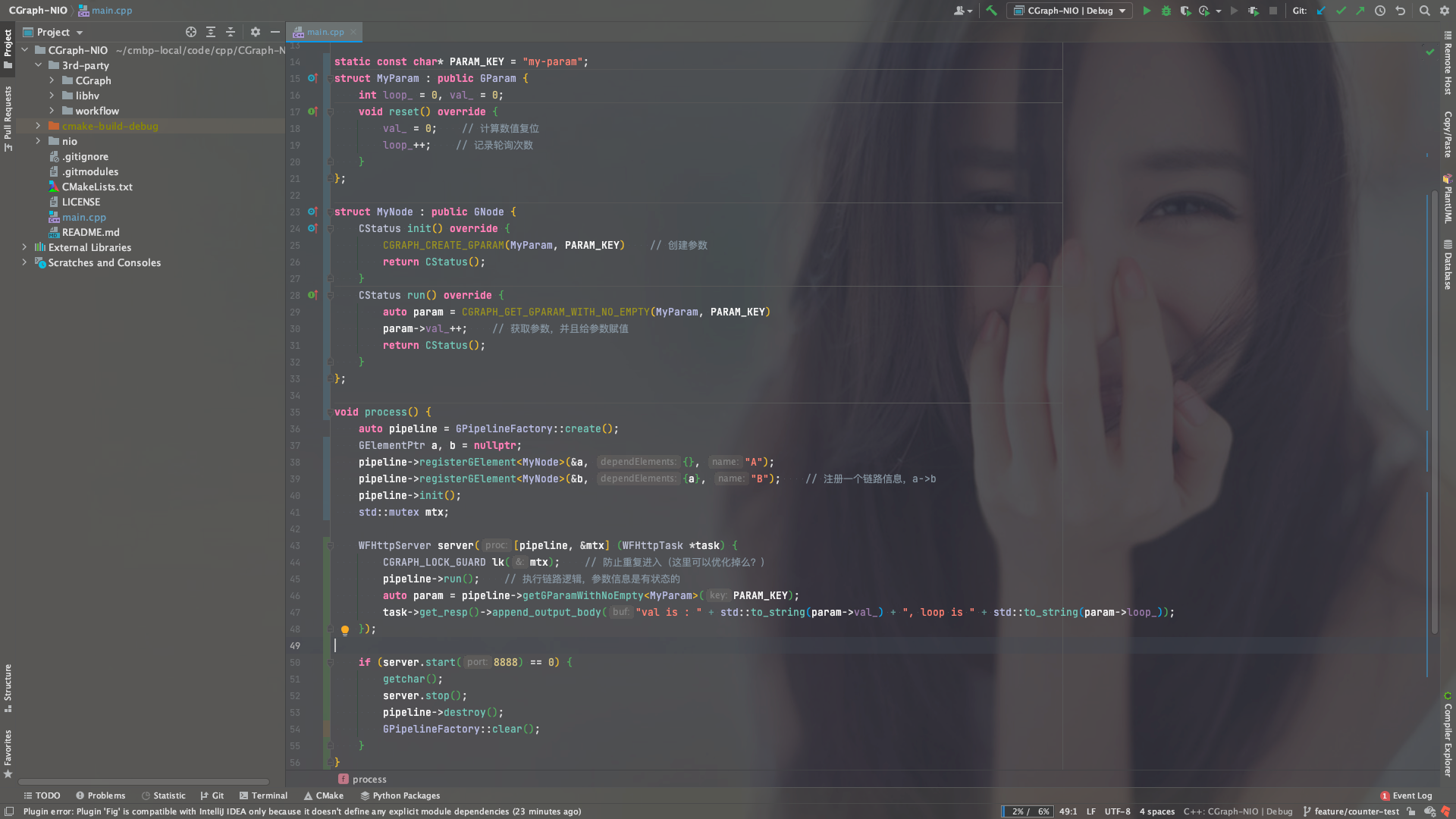Select CMakeLists.txt in project tree
This screenshot has width=1456, height=819.
tap(97, 187)
